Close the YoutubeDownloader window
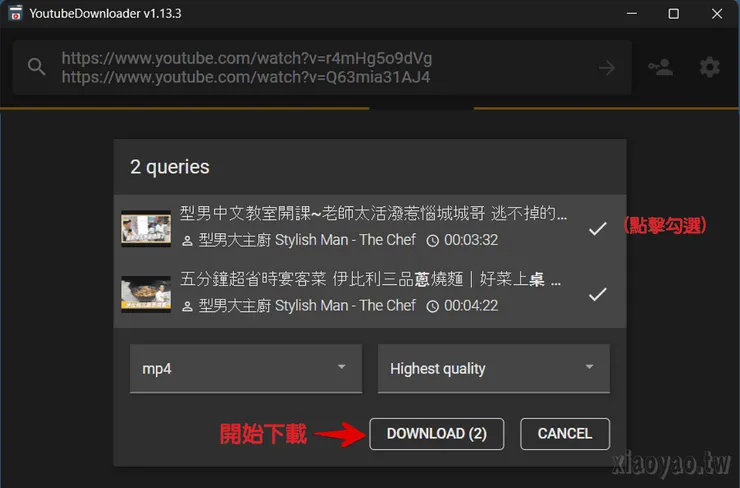 click(717, 14)
